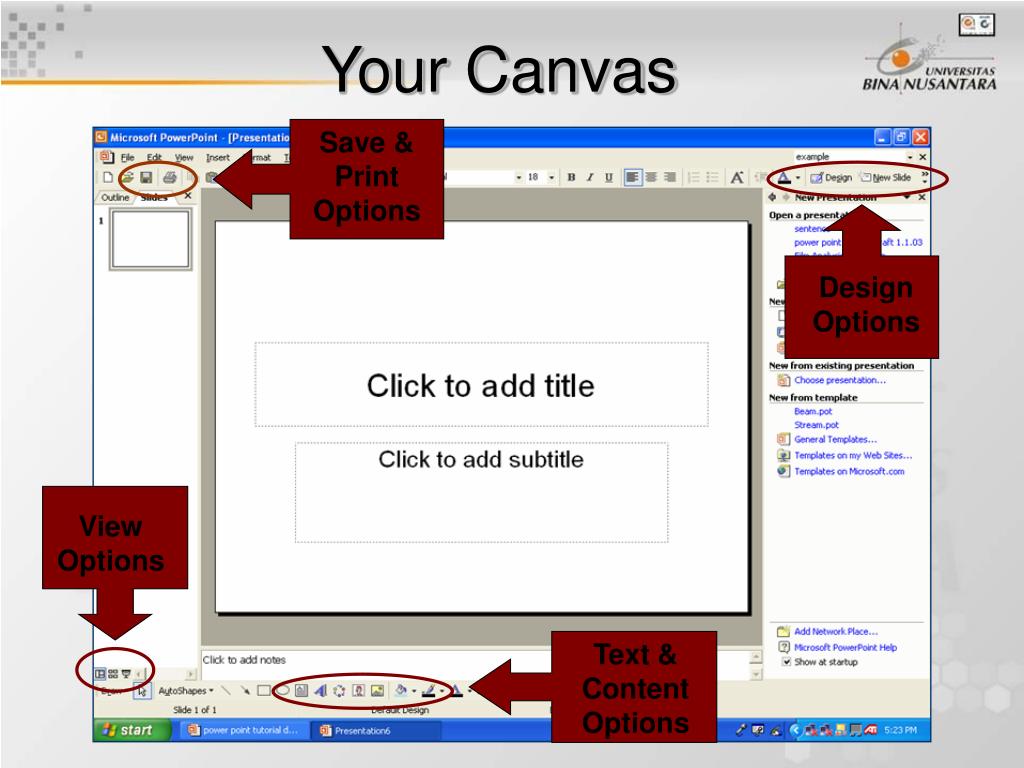Insert Picture from drawing toolbar

tap(377, 690)
